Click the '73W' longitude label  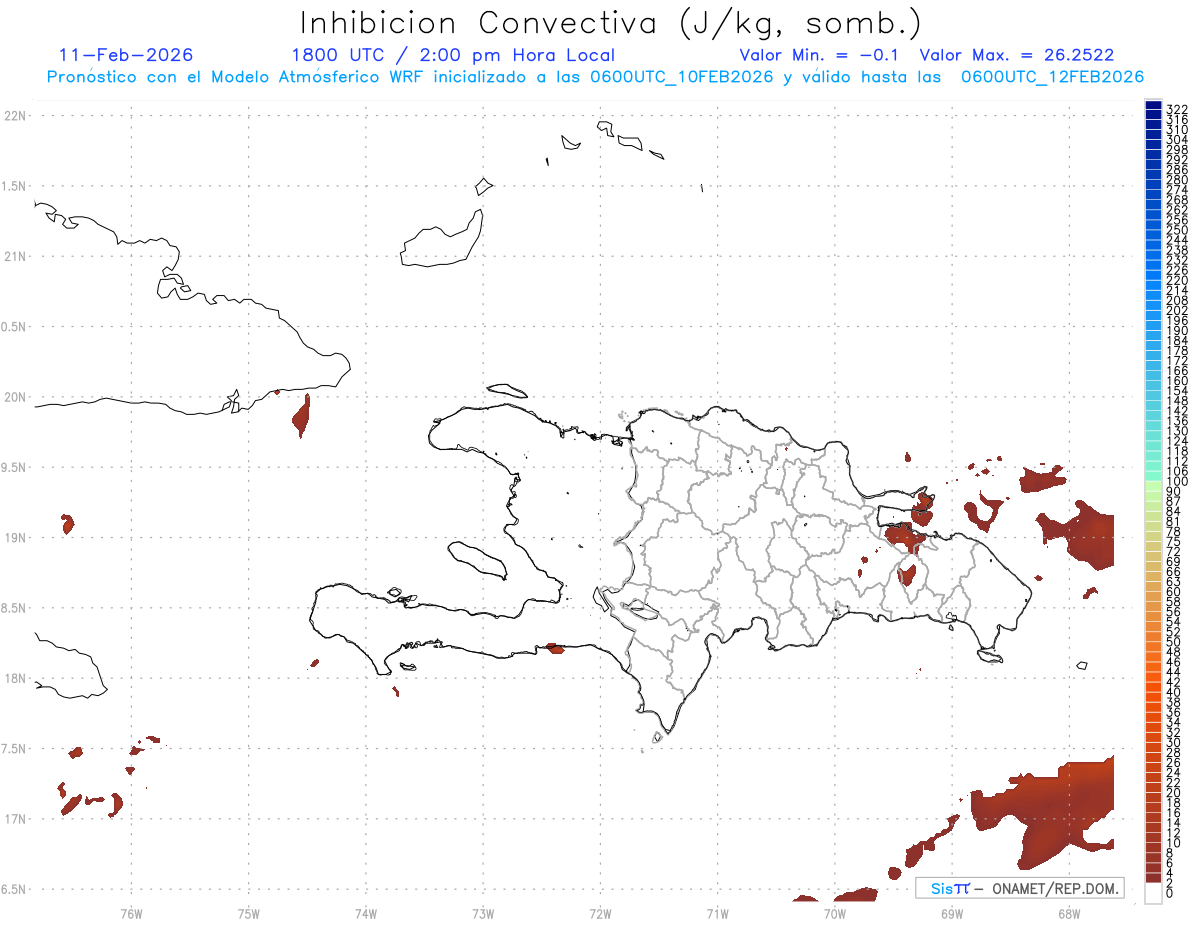pyautogui.click(x=482, y=913)
